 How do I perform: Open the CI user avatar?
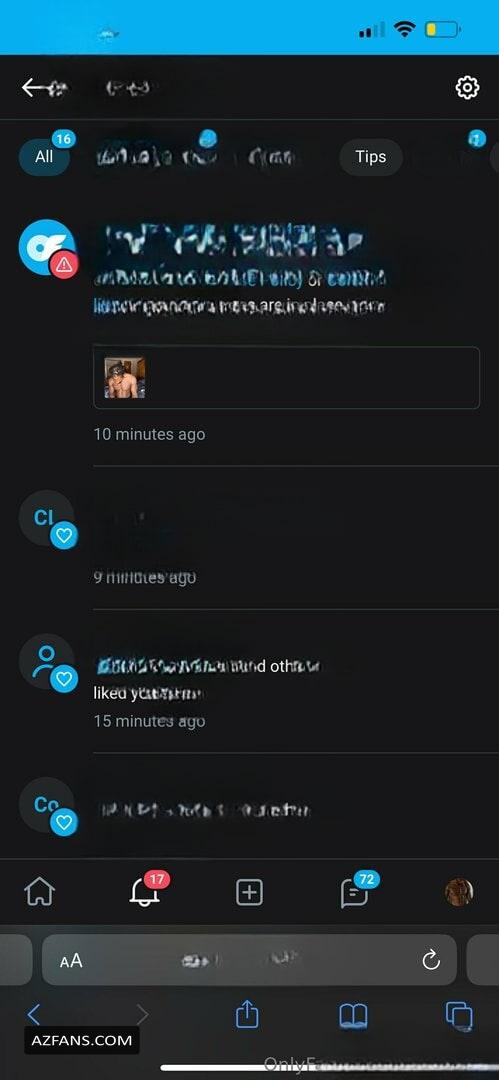coord(48,519)
